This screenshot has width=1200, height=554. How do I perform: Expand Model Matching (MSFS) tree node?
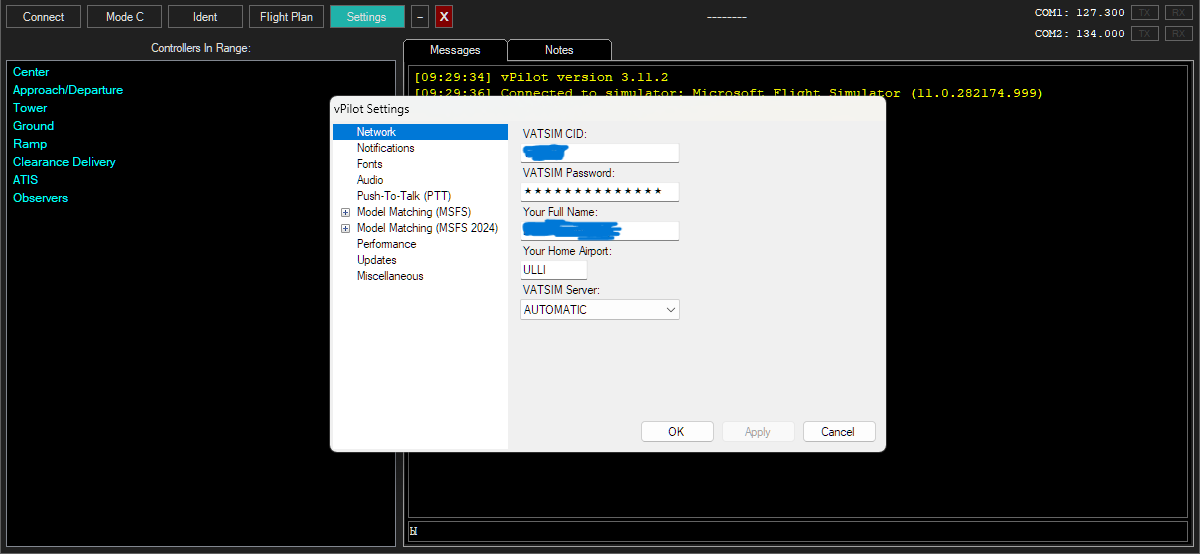[x=346, y=212]
